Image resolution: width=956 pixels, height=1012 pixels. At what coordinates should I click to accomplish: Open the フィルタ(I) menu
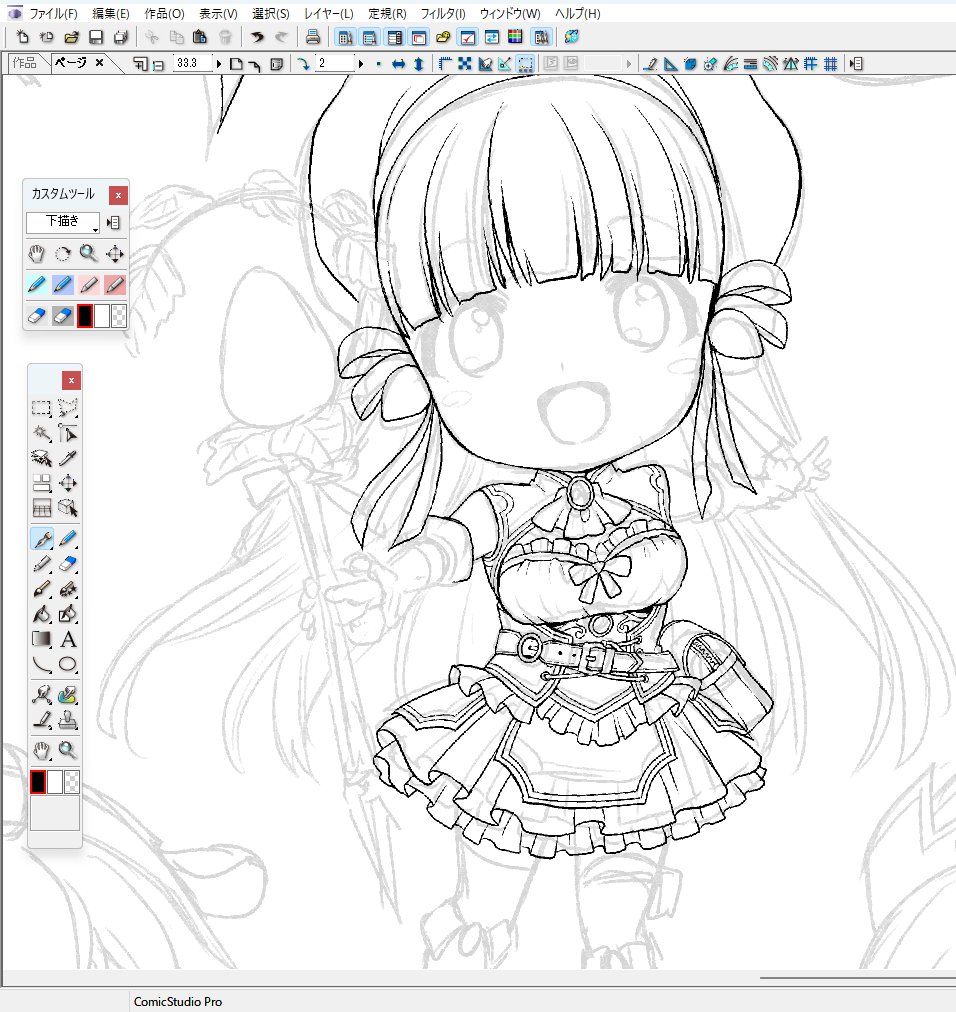click(x=443, y=14)
